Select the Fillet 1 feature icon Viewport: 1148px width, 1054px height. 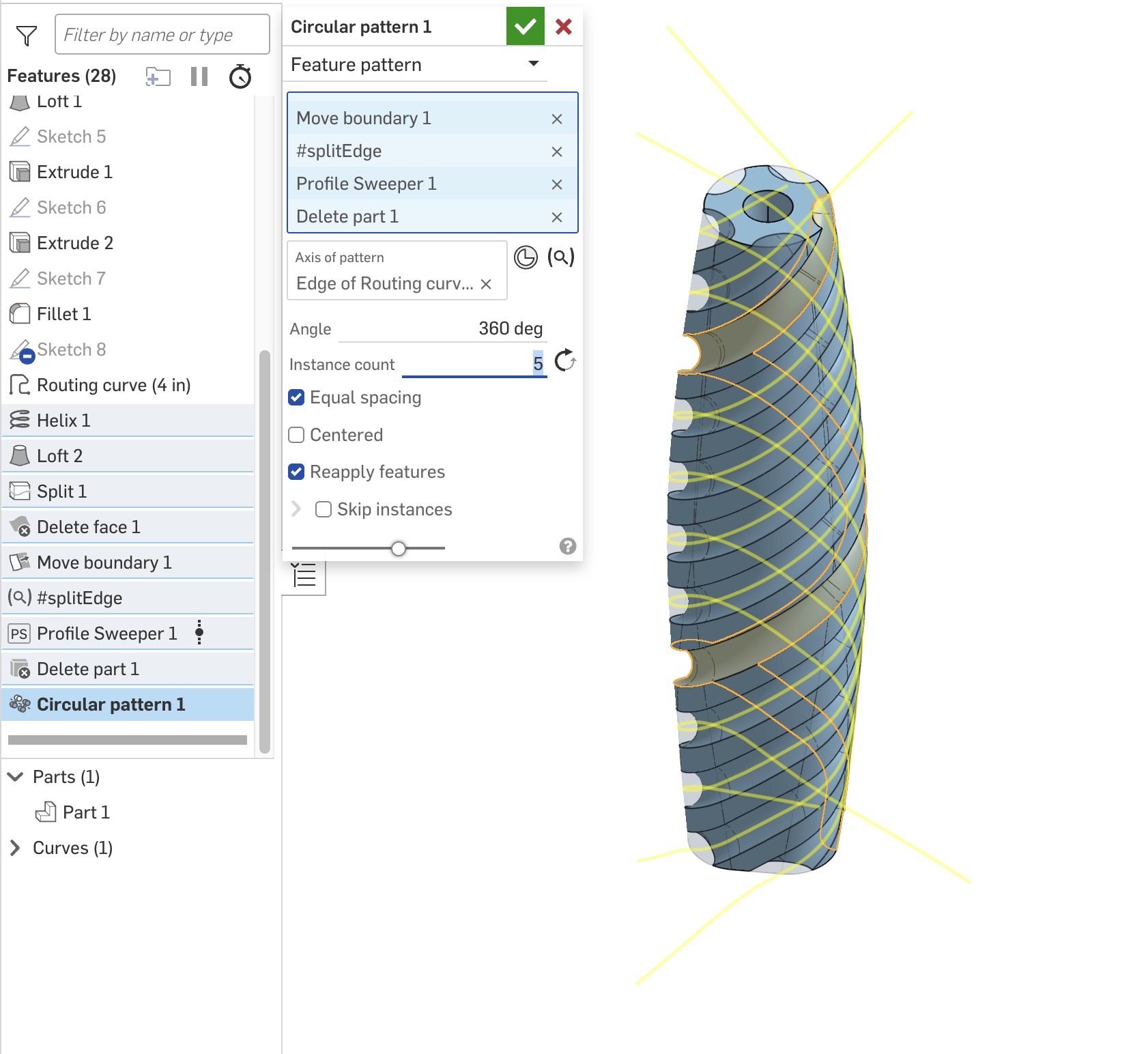[x=20, y=314]
